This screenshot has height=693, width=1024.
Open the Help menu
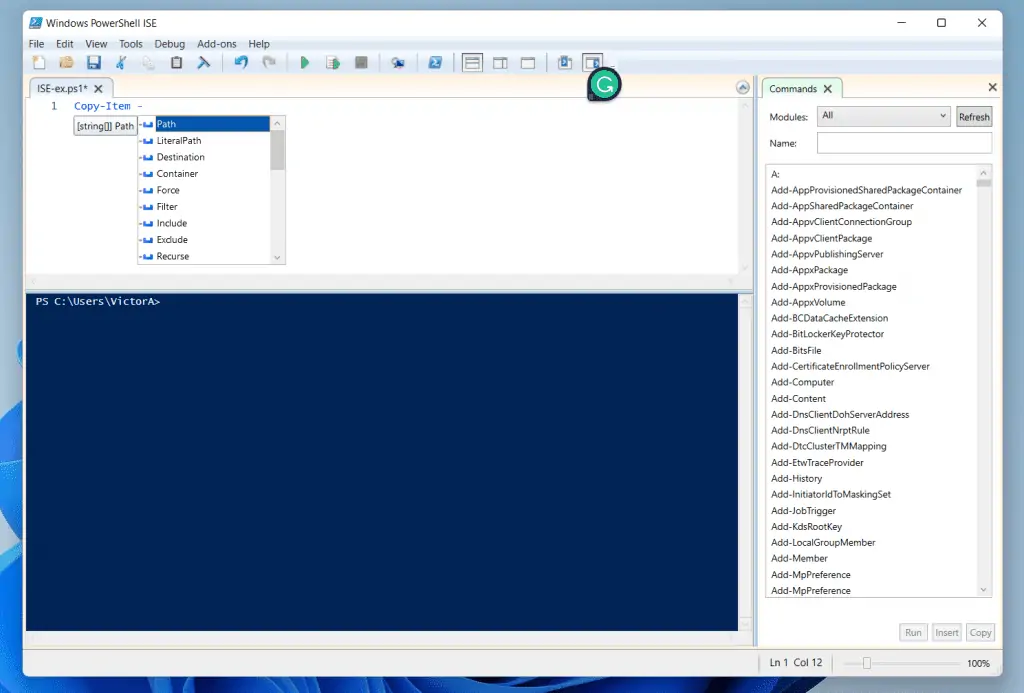[259, 44]
